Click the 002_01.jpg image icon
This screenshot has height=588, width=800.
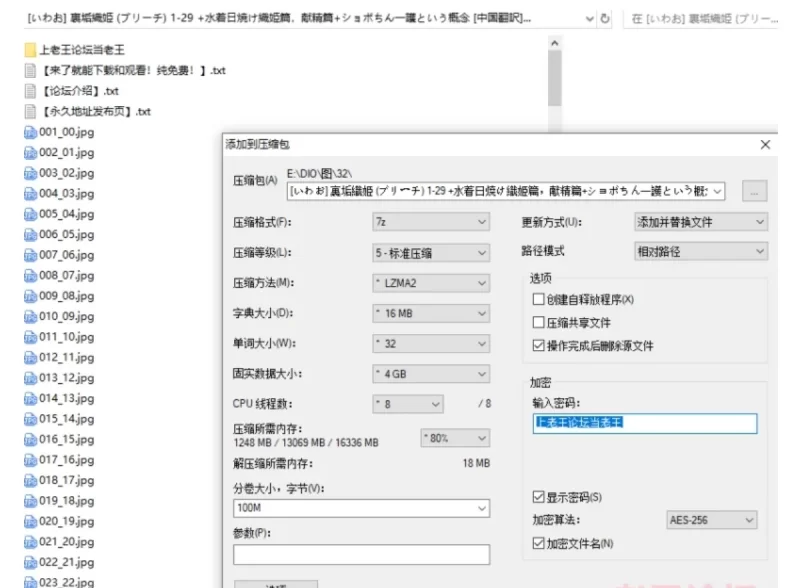pyautogui.click(x=30, y=153)
